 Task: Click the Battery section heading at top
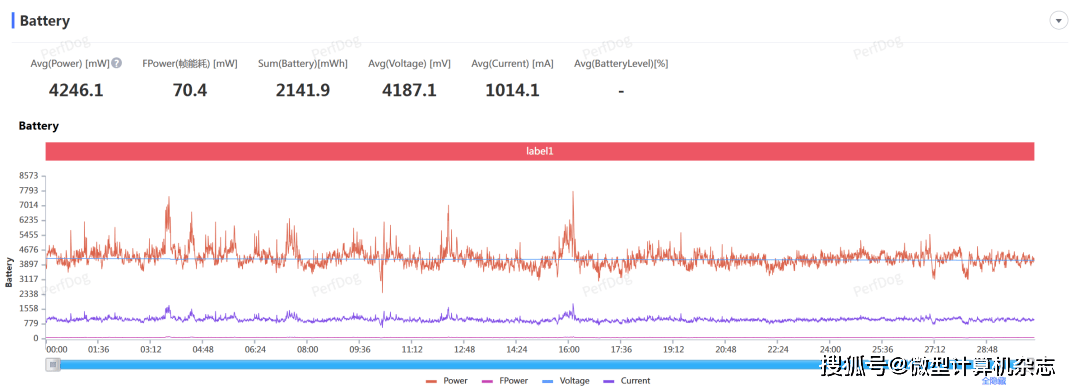pos(45,21)
